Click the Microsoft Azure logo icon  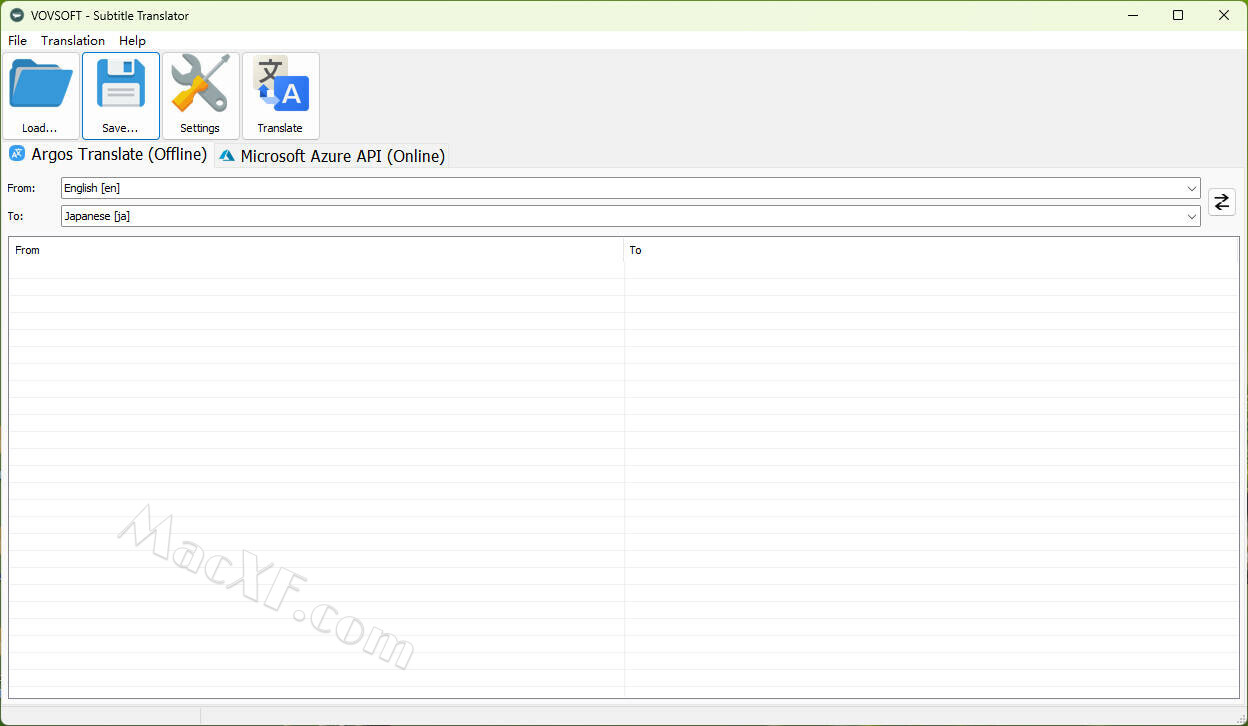click(x=227, y=156)
